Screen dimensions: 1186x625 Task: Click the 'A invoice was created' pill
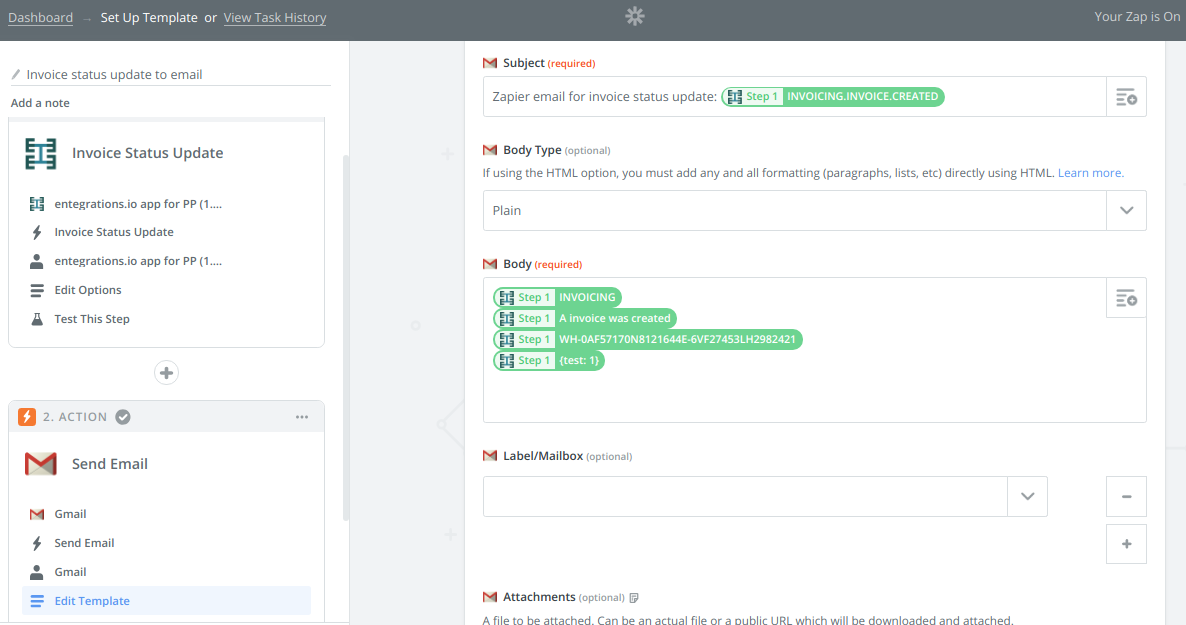(x=585, y=319)
